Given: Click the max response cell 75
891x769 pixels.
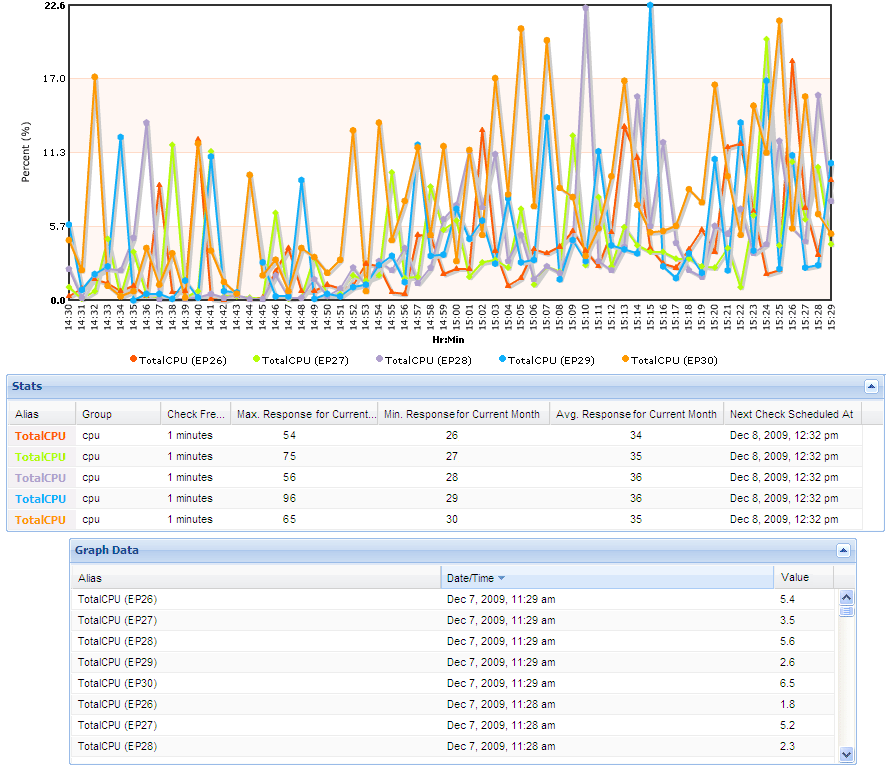Looking at the screenshot, I should tap(289, 456).
